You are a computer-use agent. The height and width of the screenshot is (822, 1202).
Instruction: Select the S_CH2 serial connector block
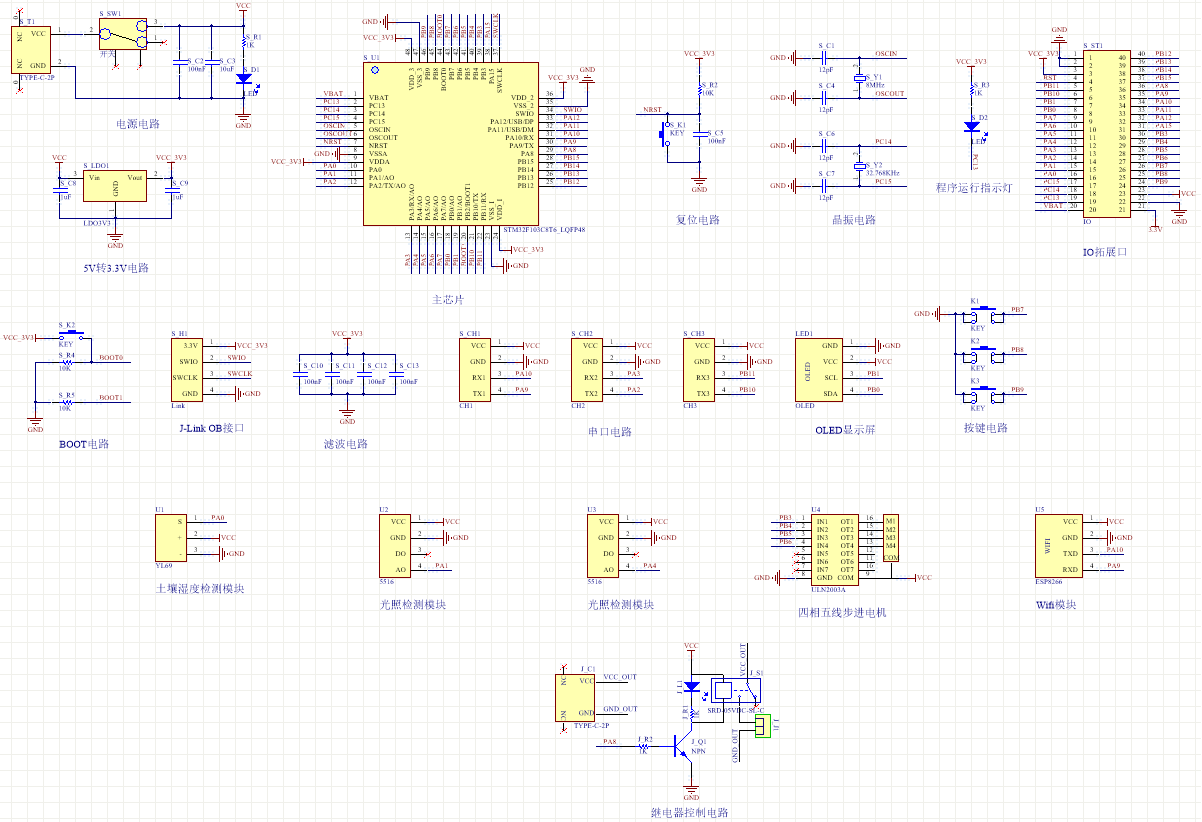(587, 369)
